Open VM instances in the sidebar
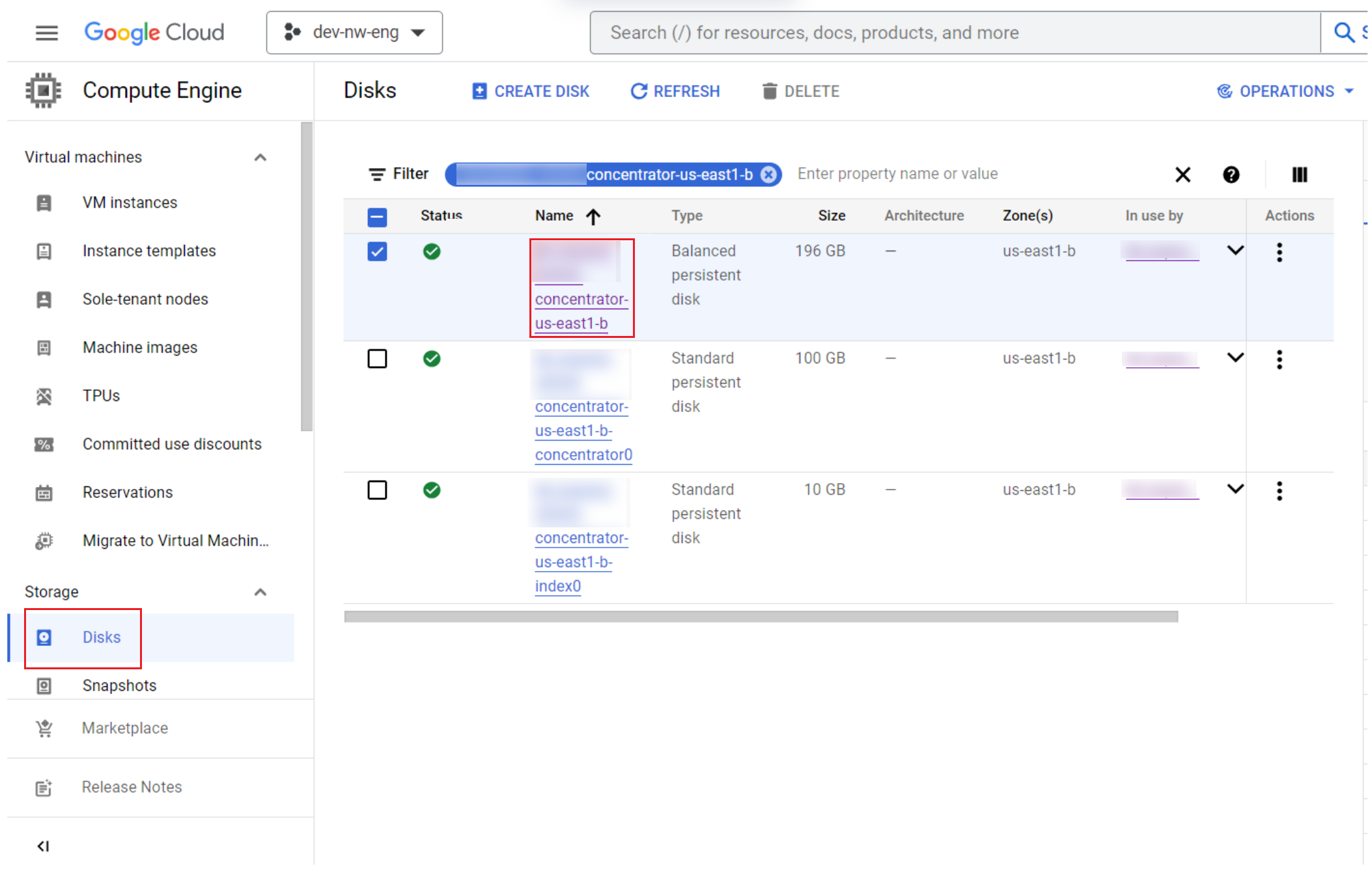This screenshot has width=1372, height=877. pyautogui.click(x=130, y=202)
